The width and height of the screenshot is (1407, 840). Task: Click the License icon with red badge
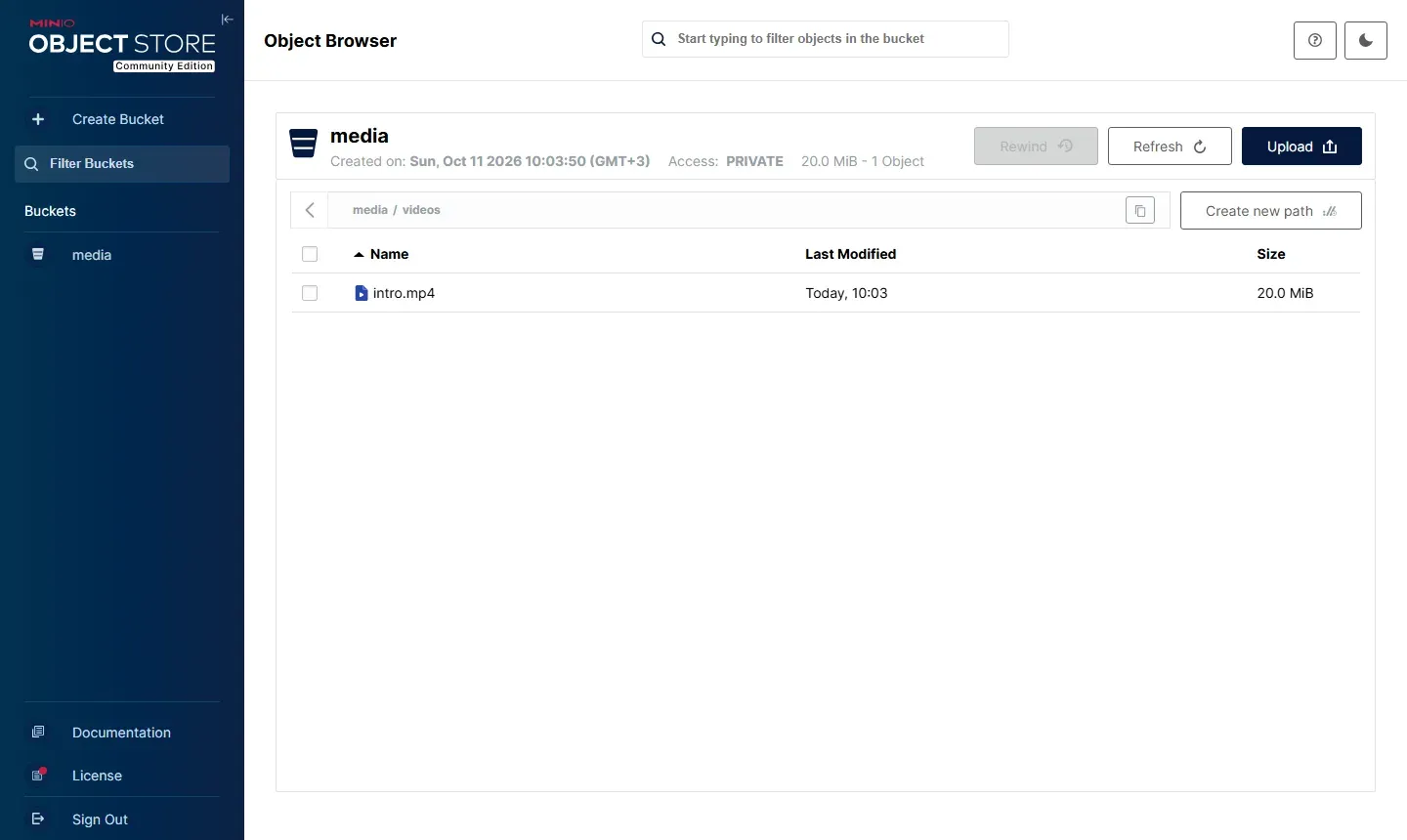38,775
